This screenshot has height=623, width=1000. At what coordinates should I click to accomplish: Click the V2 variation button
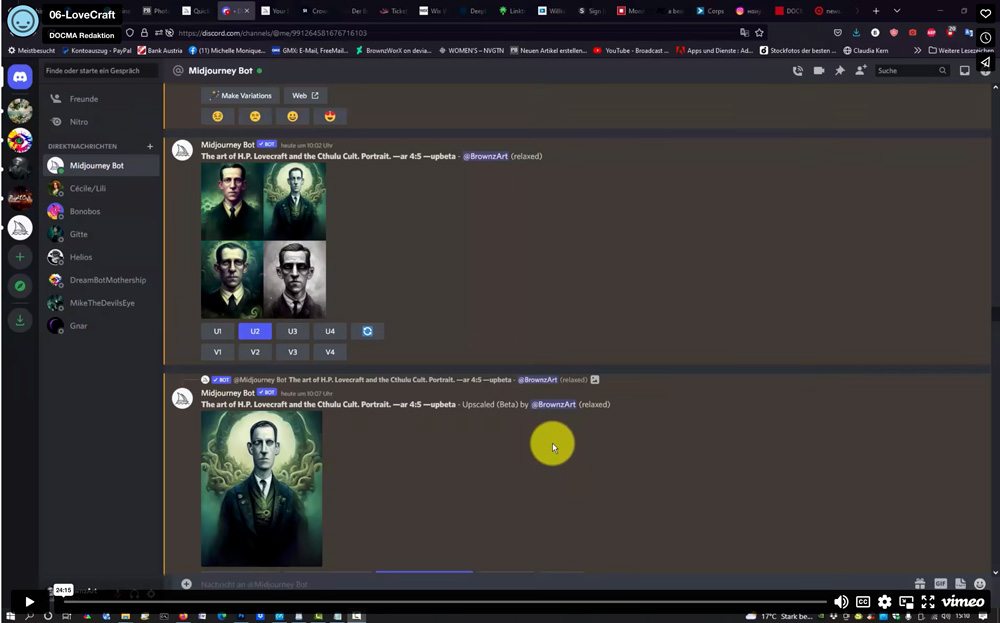pos(255,352)
